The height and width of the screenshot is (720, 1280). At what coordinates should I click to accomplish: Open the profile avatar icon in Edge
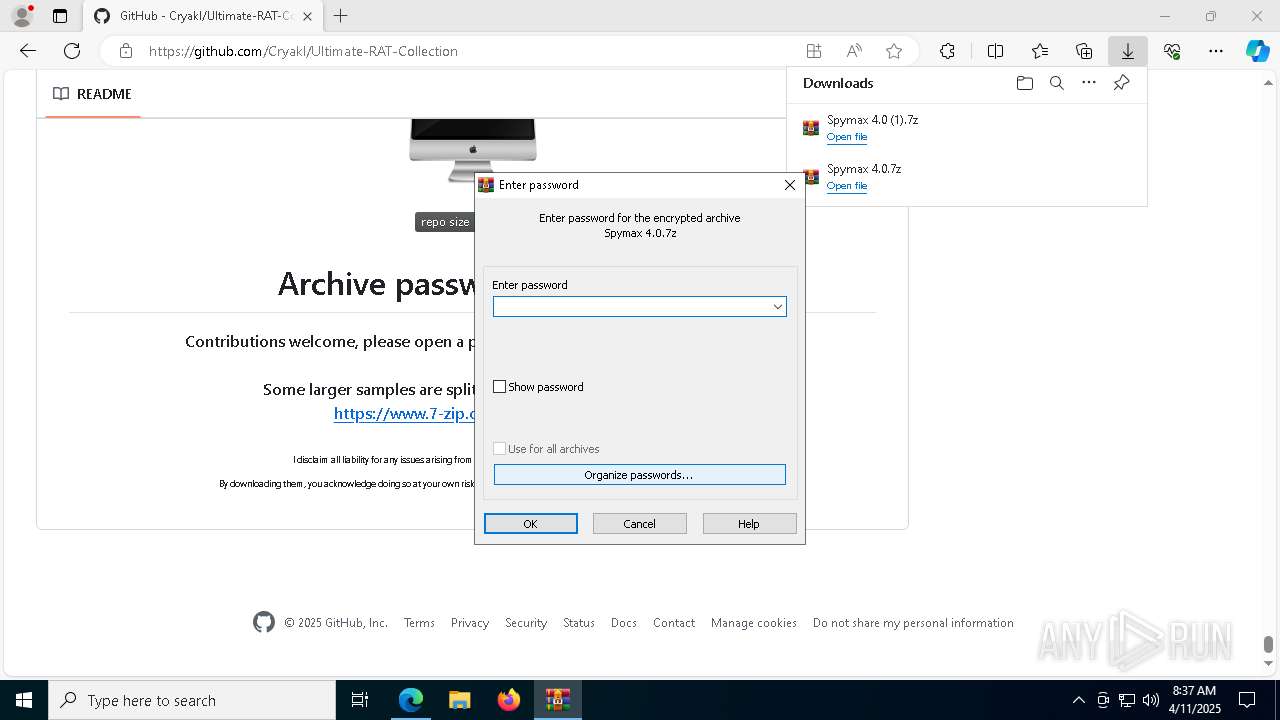tap(22, 16)
